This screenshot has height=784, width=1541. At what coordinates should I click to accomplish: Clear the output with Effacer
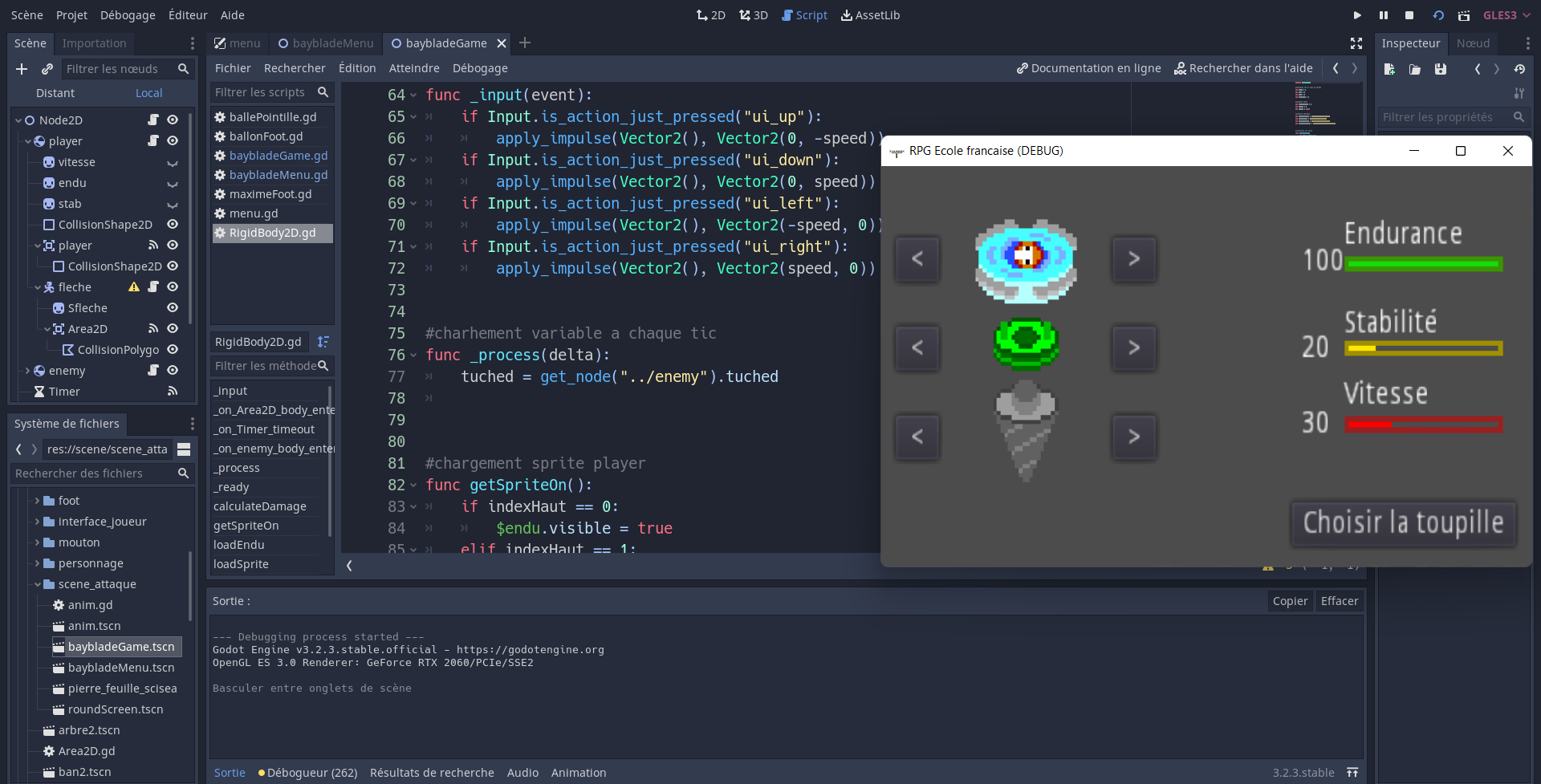pos(1340,601)
